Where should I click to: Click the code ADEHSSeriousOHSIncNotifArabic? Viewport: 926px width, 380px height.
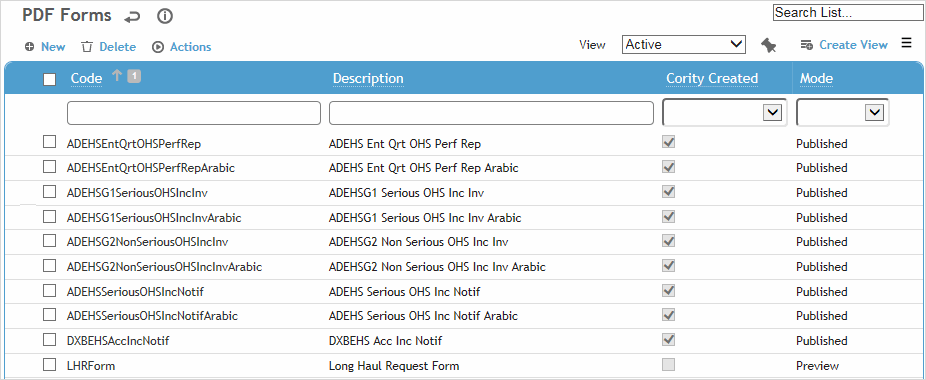[152, 316]
